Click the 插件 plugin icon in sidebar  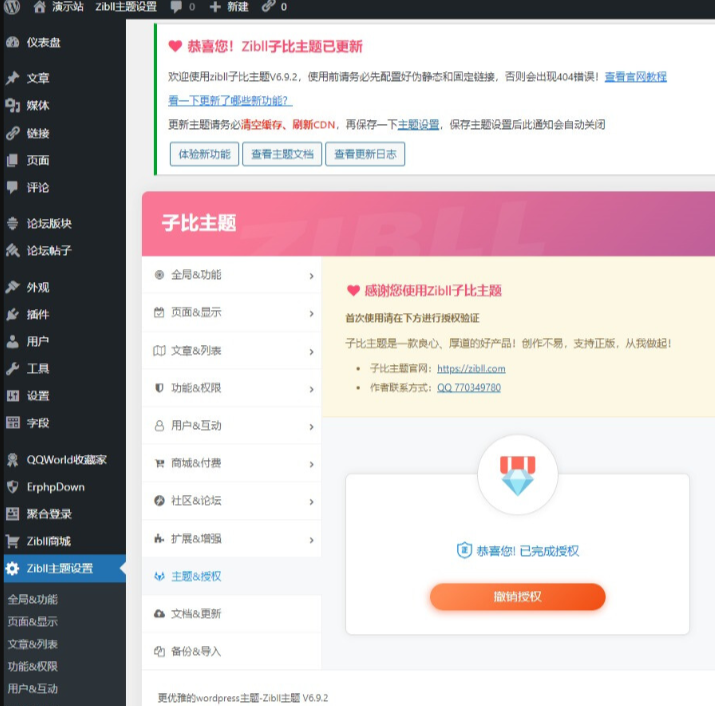tap(12, 314)
